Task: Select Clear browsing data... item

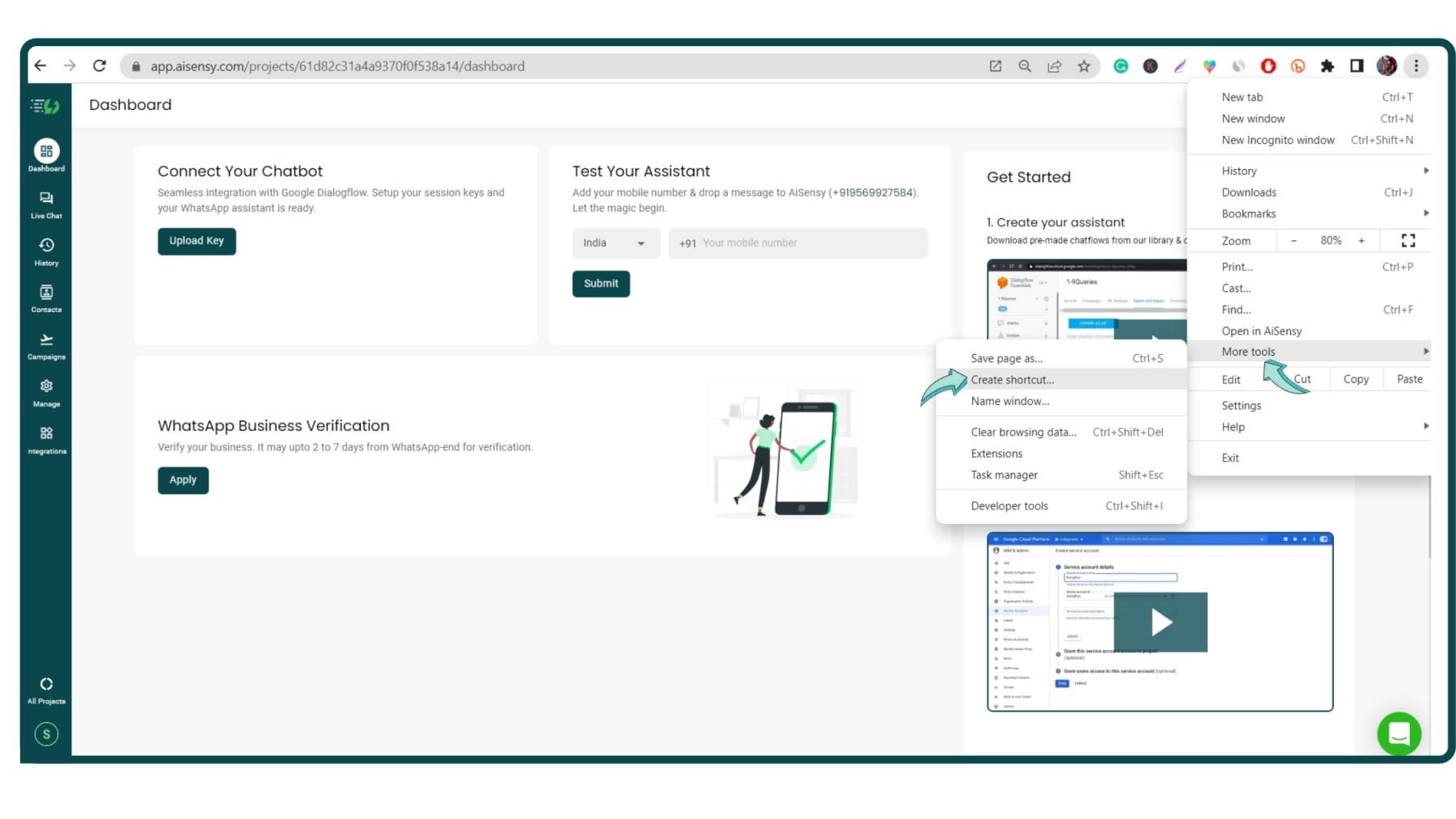Action: (1061, 433)
